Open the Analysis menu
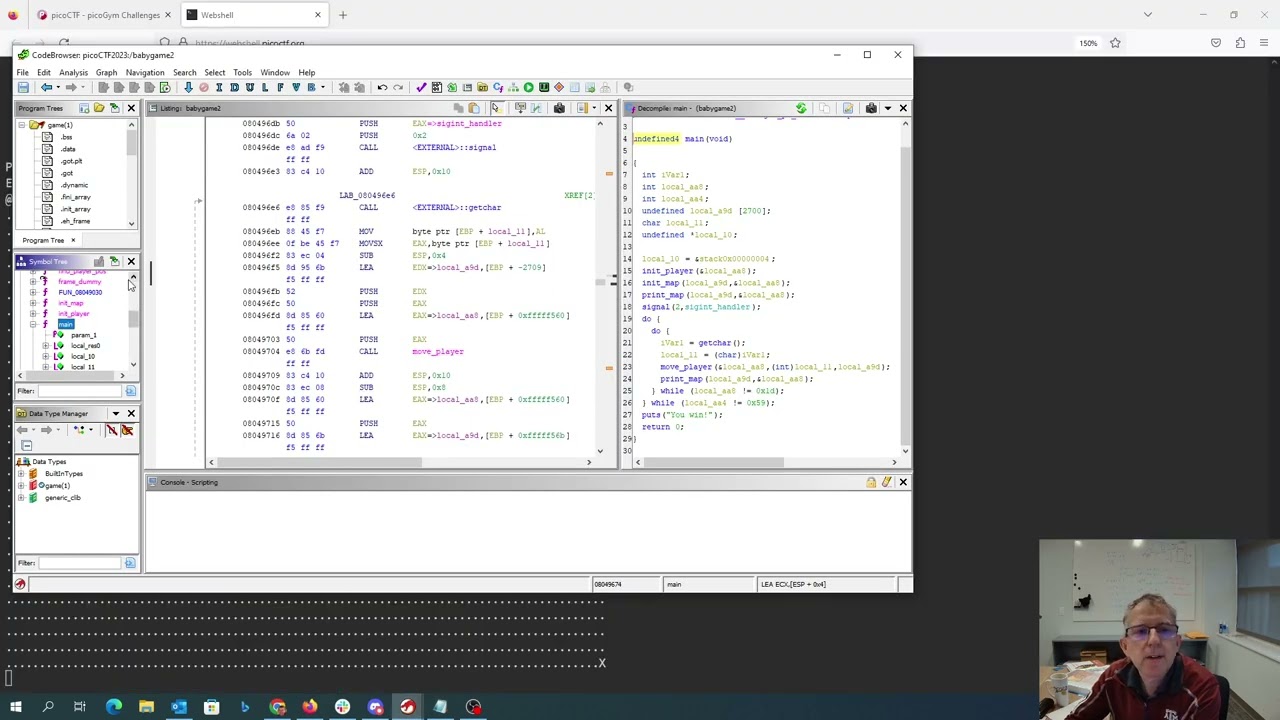 [73, 72]
